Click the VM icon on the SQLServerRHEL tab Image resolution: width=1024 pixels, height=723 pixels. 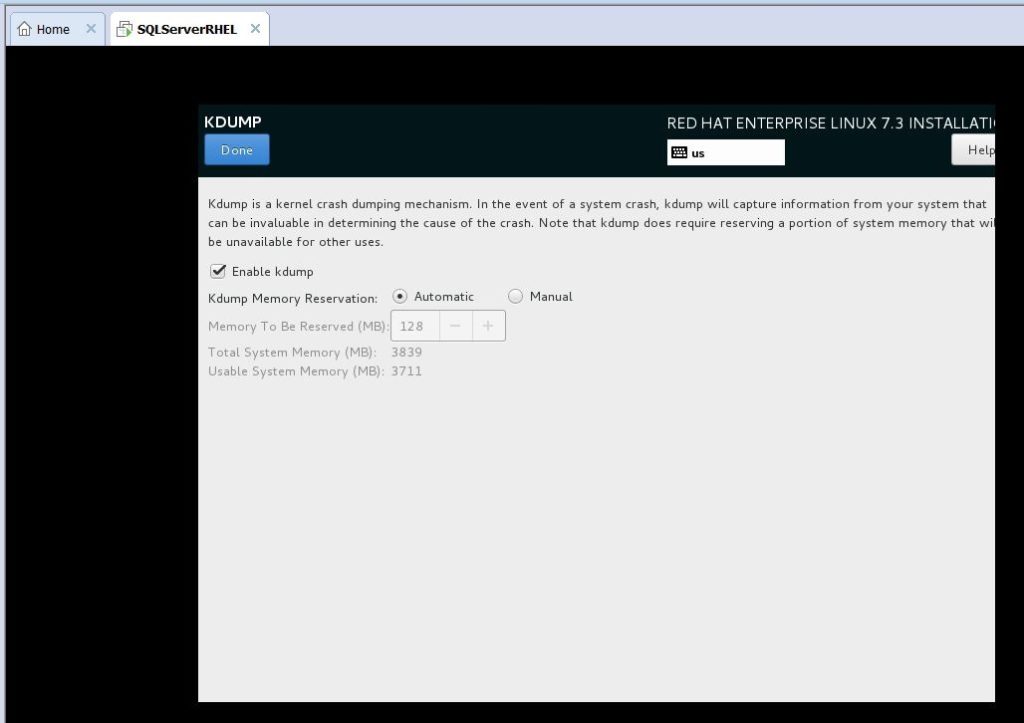124,29
